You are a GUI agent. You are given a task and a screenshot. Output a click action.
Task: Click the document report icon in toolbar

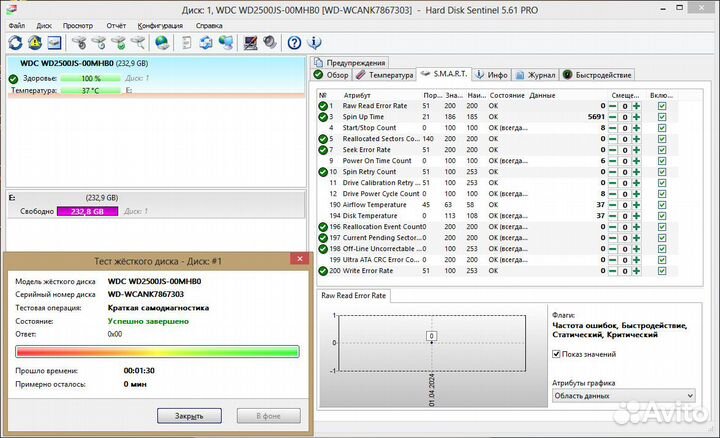click(183, 43)
